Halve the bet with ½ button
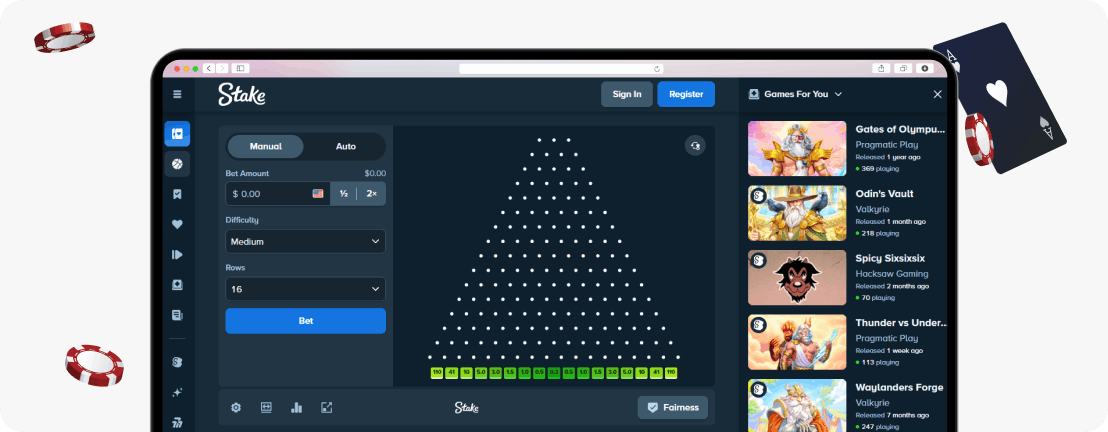Screen dimensions: 1108x432 343,194
